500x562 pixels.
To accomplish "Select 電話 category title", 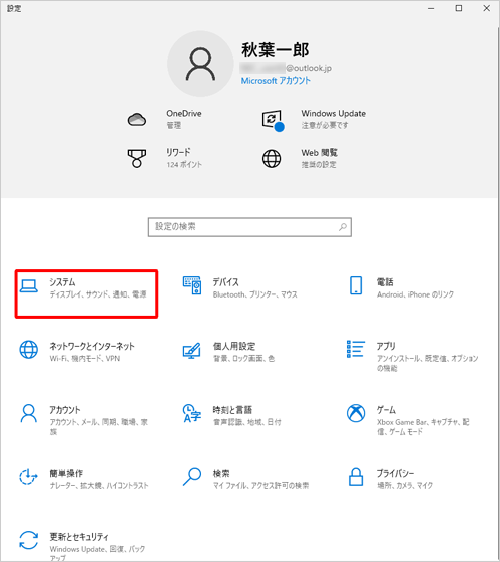I will click(385, 282).
